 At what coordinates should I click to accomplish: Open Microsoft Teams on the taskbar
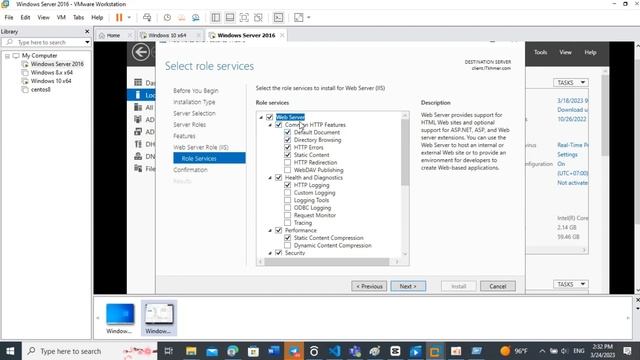pyautogui.click(x=355, y=351)
